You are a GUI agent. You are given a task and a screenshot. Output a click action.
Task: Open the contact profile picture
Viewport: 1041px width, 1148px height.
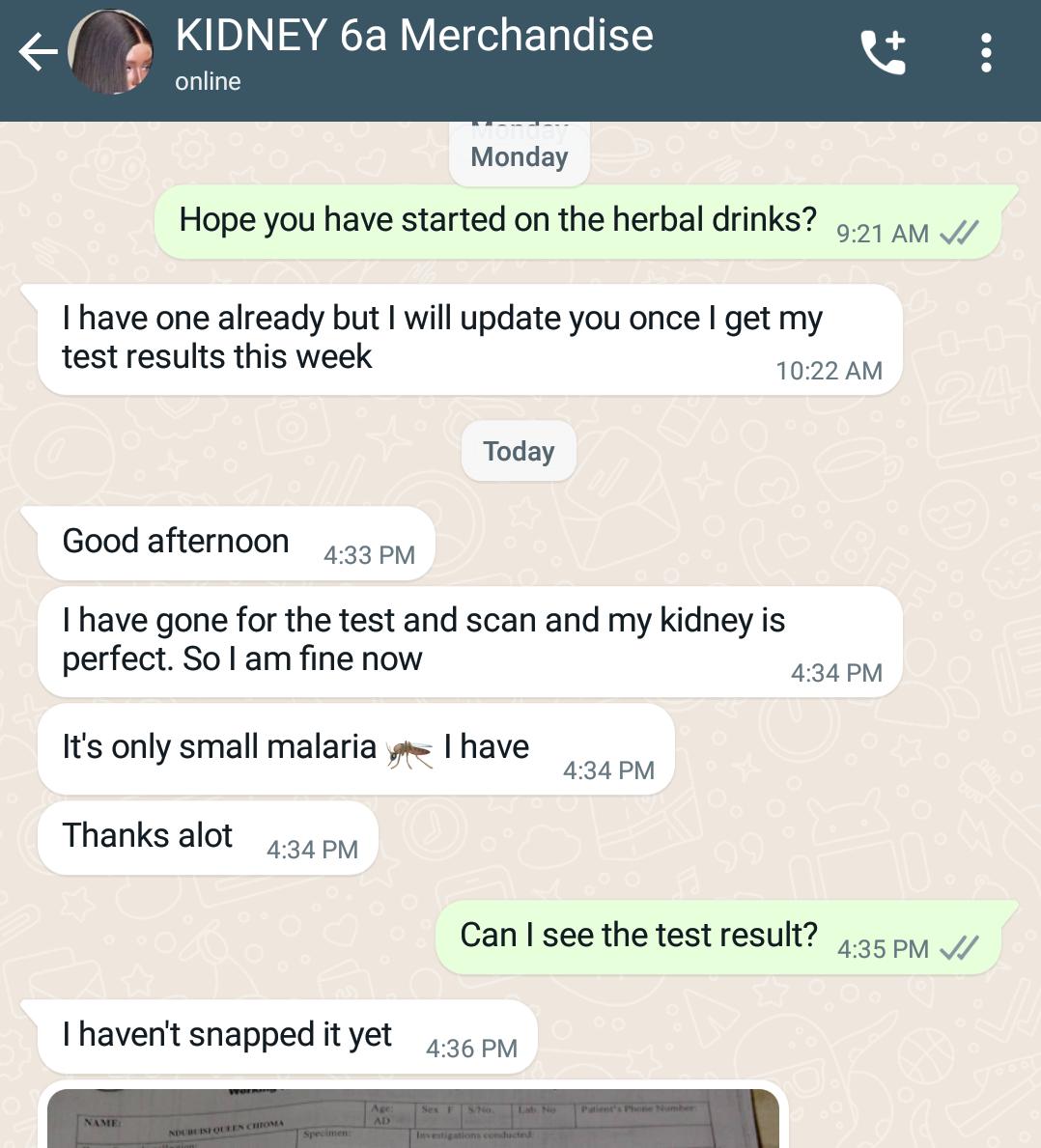pyautogui.click(x=110, y=52)
